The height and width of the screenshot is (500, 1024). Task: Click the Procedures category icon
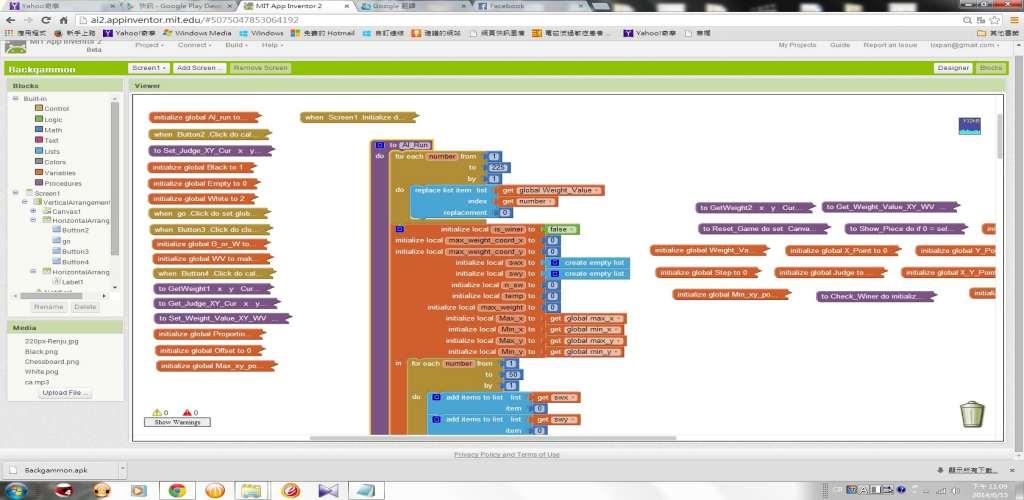(x=38, y=183)
